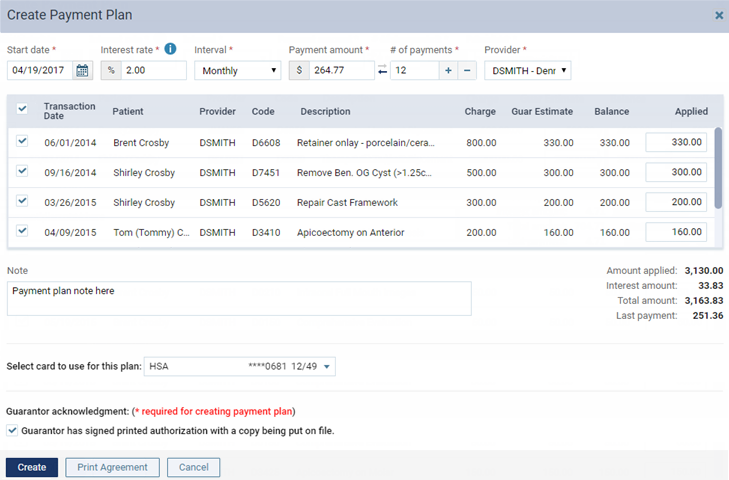Expand the Provider dropdown
Screen dimensions: 729x480
pyautogui.click(x=527, y=70)
